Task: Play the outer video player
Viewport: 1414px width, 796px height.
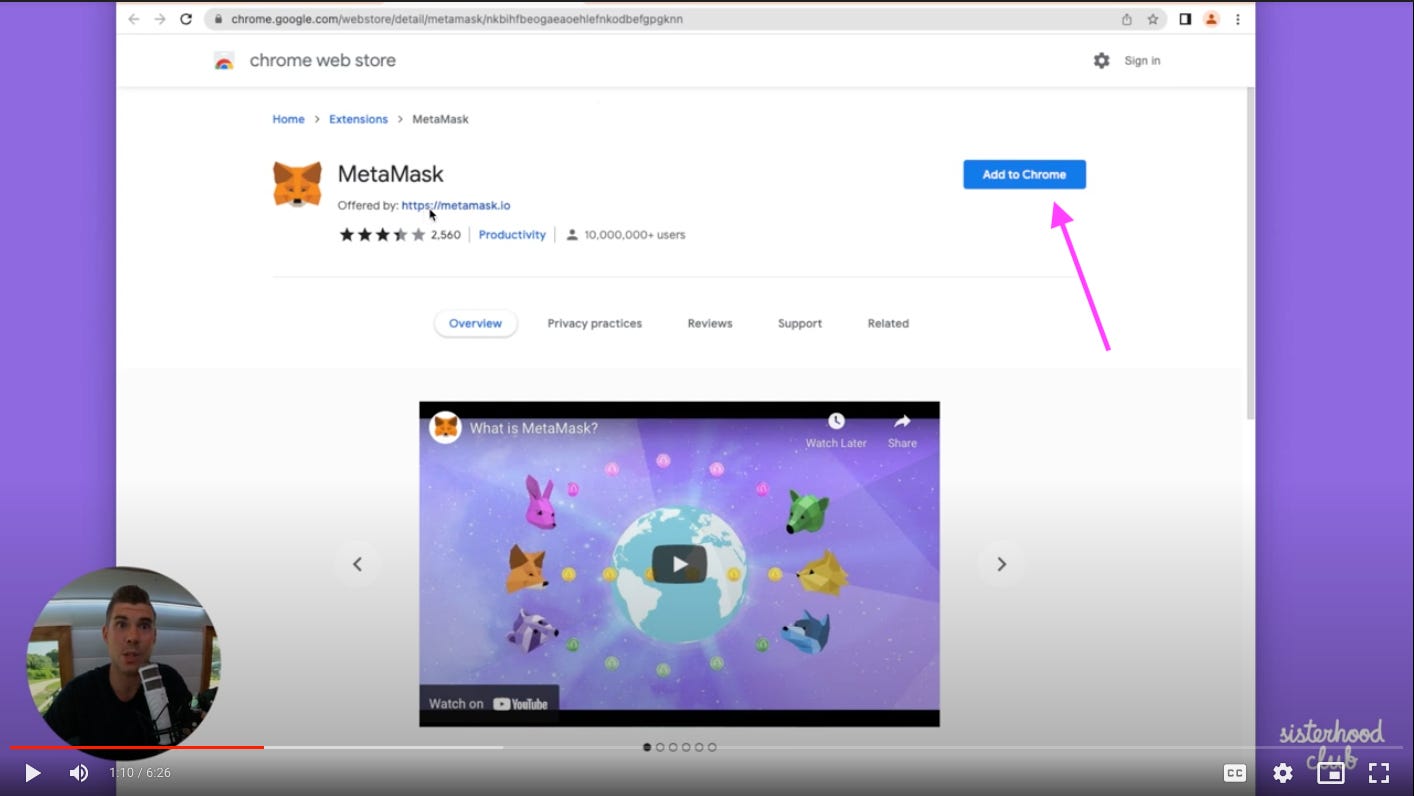Action: pos(32,773)
